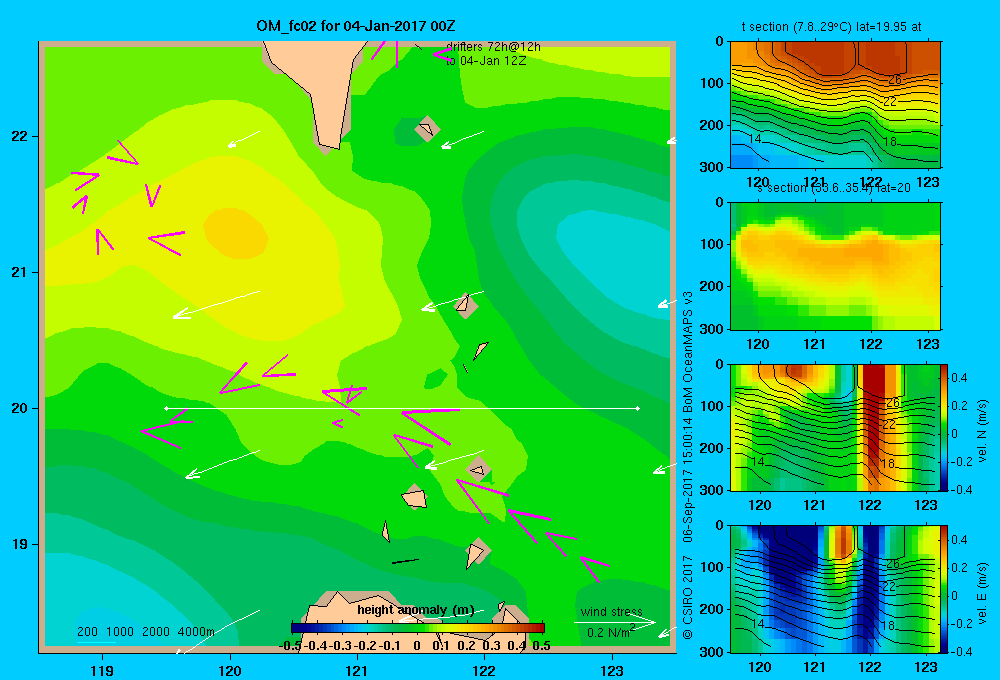Select the vel. E velocity color bar
Image resolution: width=1000 pixels, height=680 pixels.
coord(944,589)
